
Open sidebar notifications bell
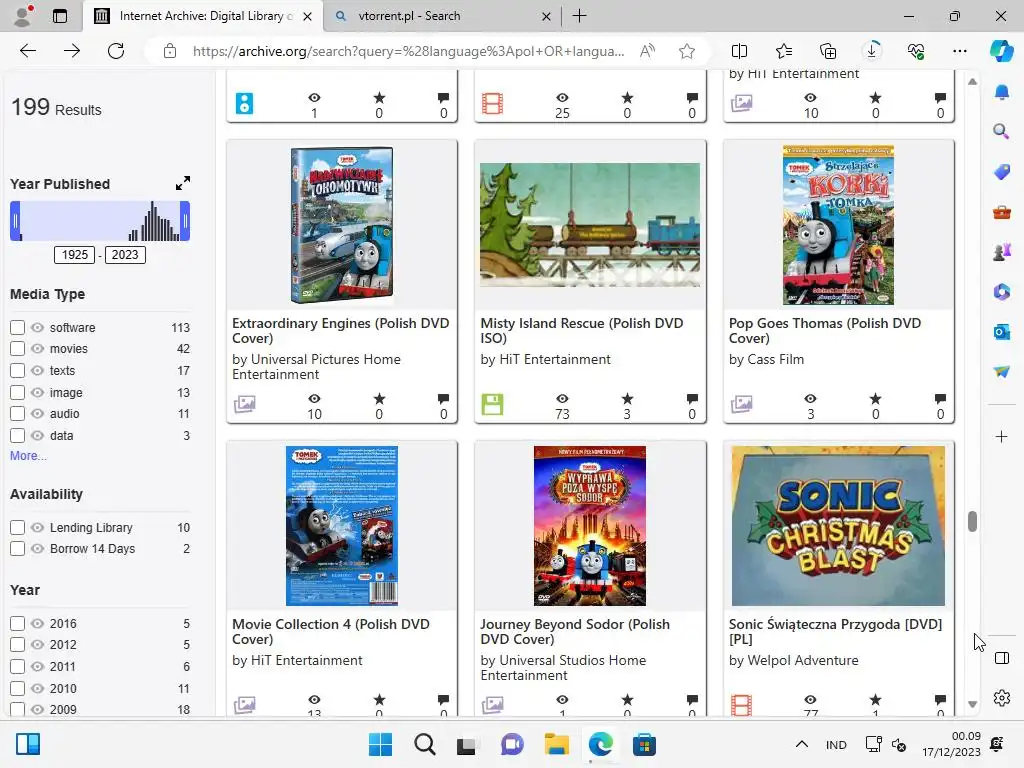[x=1001, y=92]
